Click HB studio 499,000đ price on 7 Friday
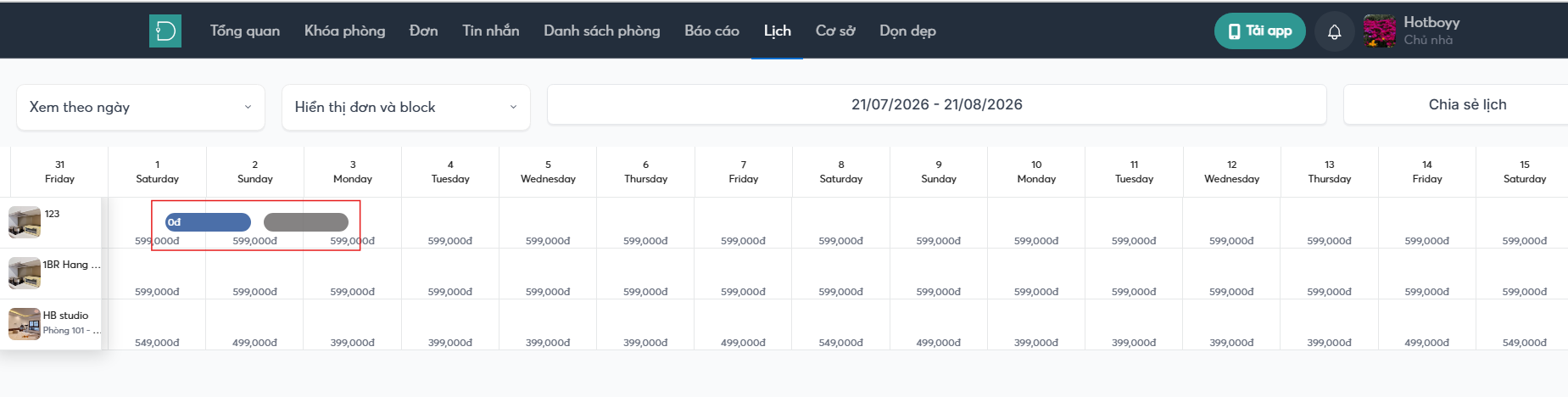This screenshot has width=1568, height=397. click(x=744, y=343)
